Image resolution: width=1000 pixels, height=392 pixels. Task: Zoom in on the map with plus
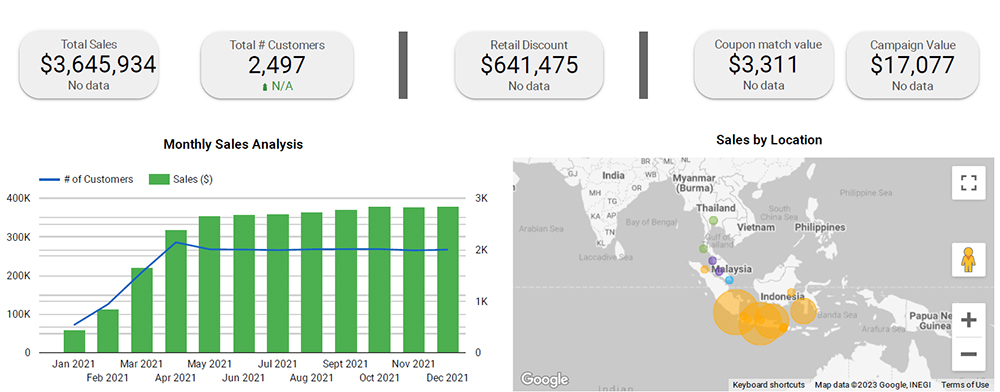click(969, 320)
